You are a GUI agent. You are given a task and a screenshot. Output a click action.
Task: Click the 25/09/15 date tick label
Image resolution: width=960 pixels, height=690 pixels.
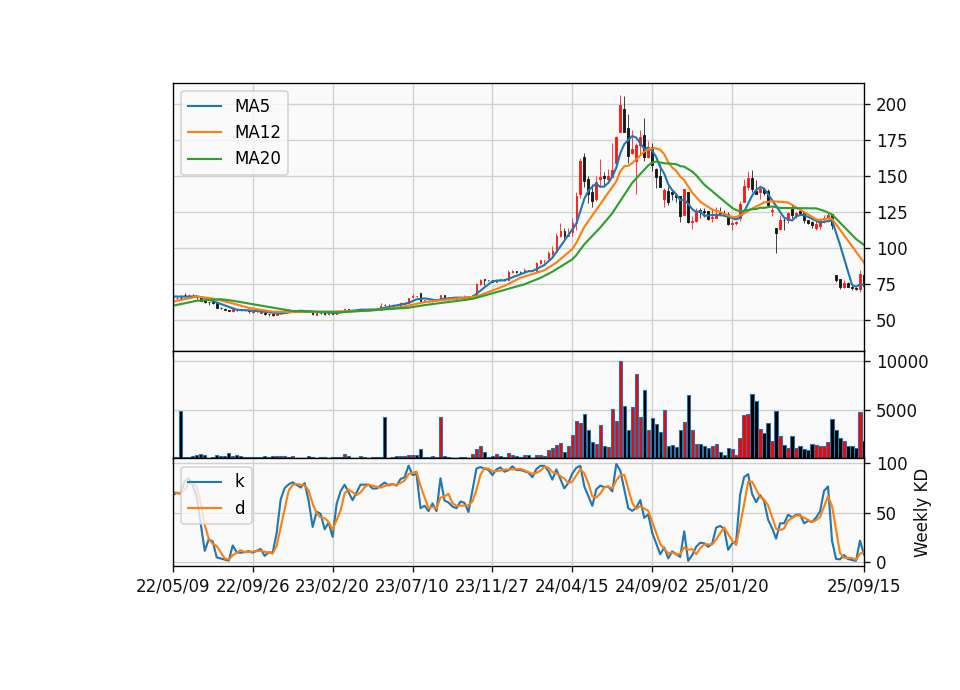click(x=863, y=586)
